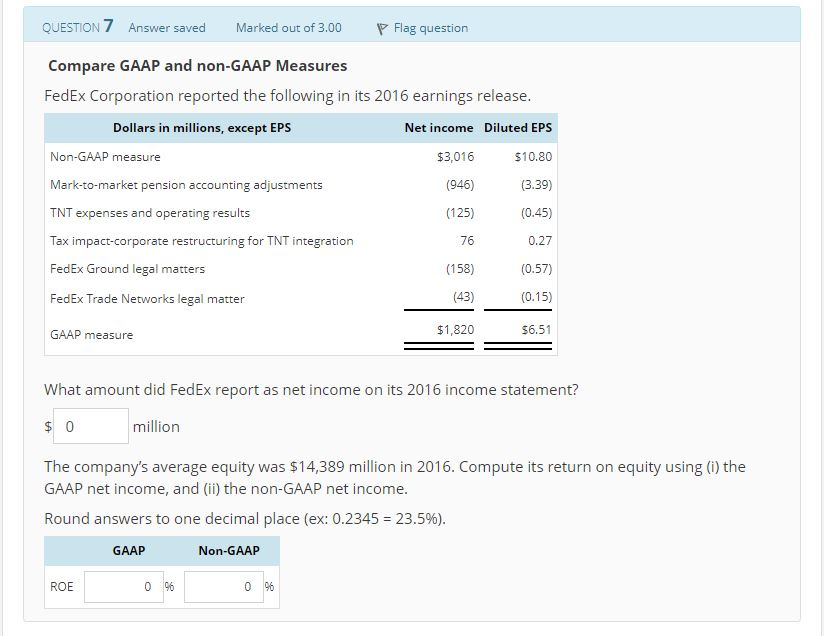Click the $6.51 GAAP diluted EPS value
This screenshot has height=636, width=824.
(x=536, y=330)
